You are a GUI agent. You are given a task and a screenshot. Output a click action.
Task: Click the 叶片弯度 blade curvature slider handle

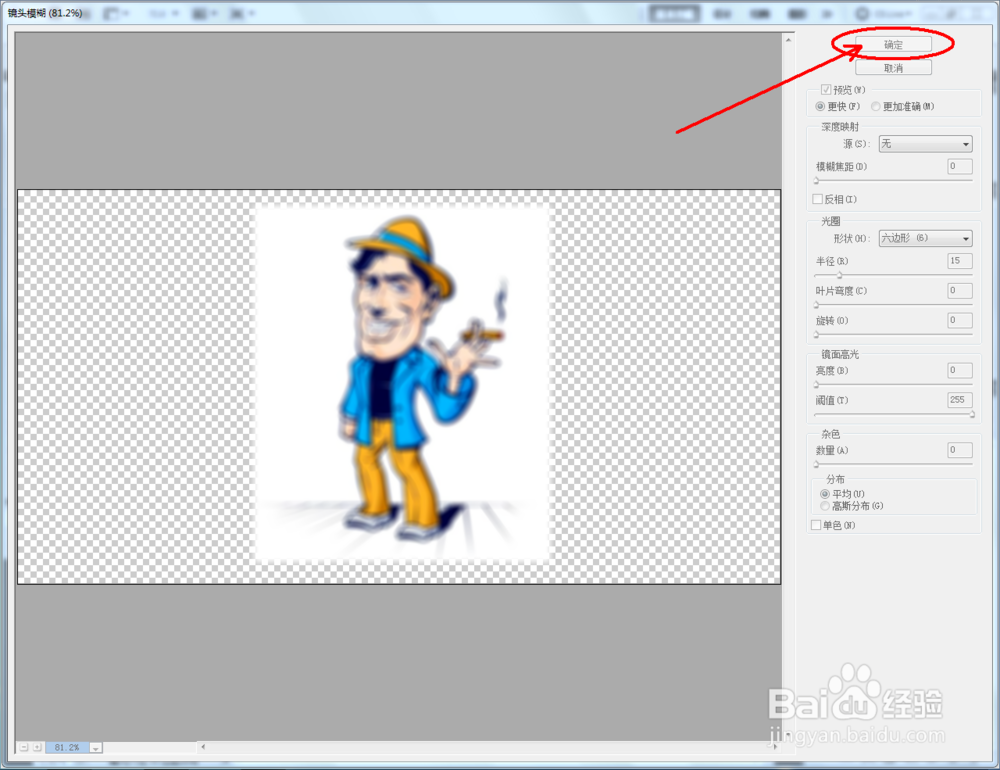(816, 305)
